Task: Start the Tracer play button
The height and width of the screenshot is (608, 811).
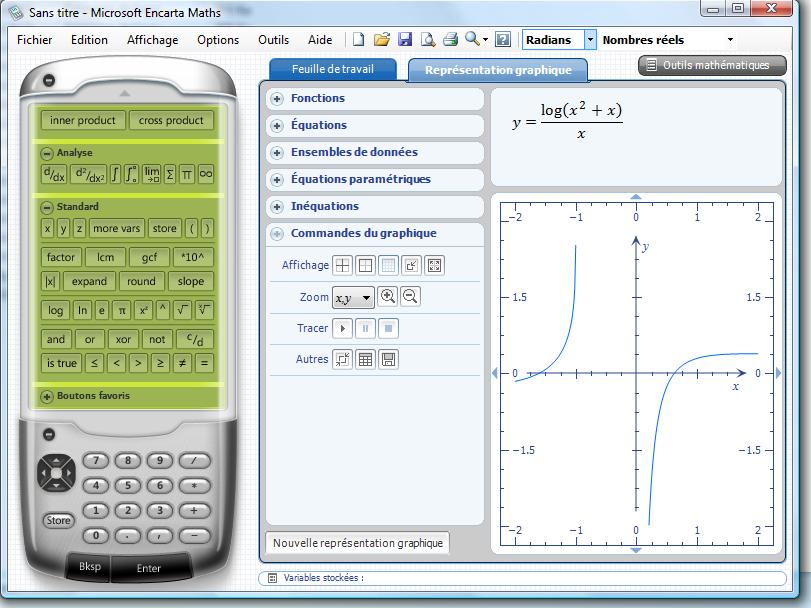Action: [x=342, y=328]
